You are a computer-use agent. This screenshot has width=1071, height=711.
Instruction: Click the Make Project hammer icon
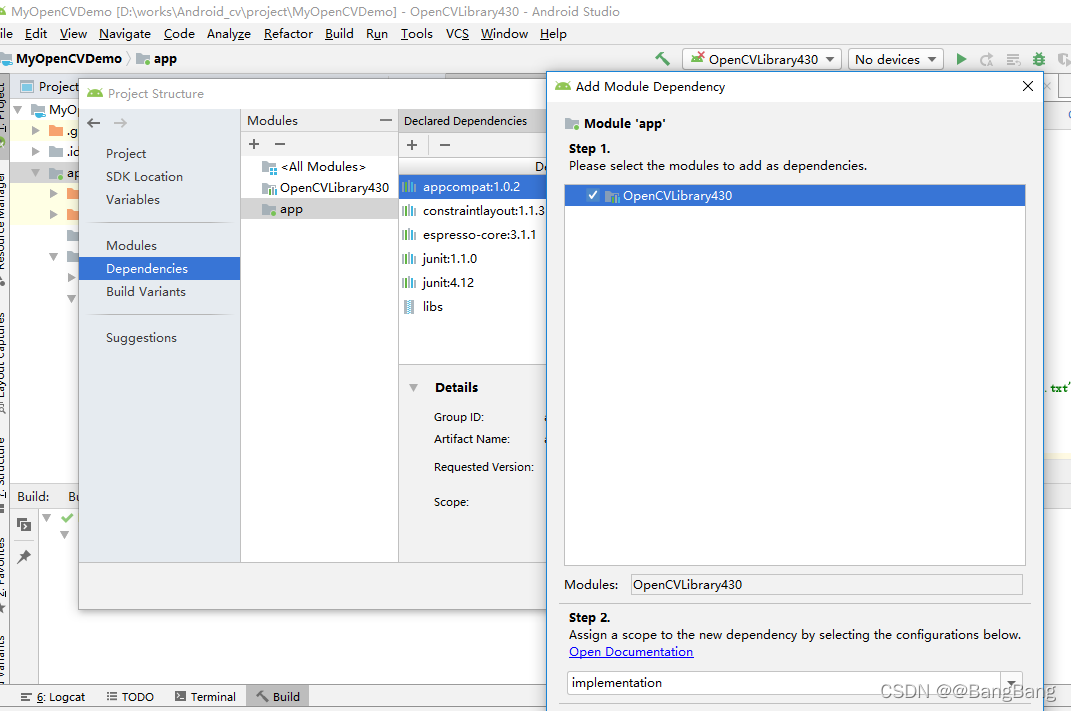click(663, 59)
